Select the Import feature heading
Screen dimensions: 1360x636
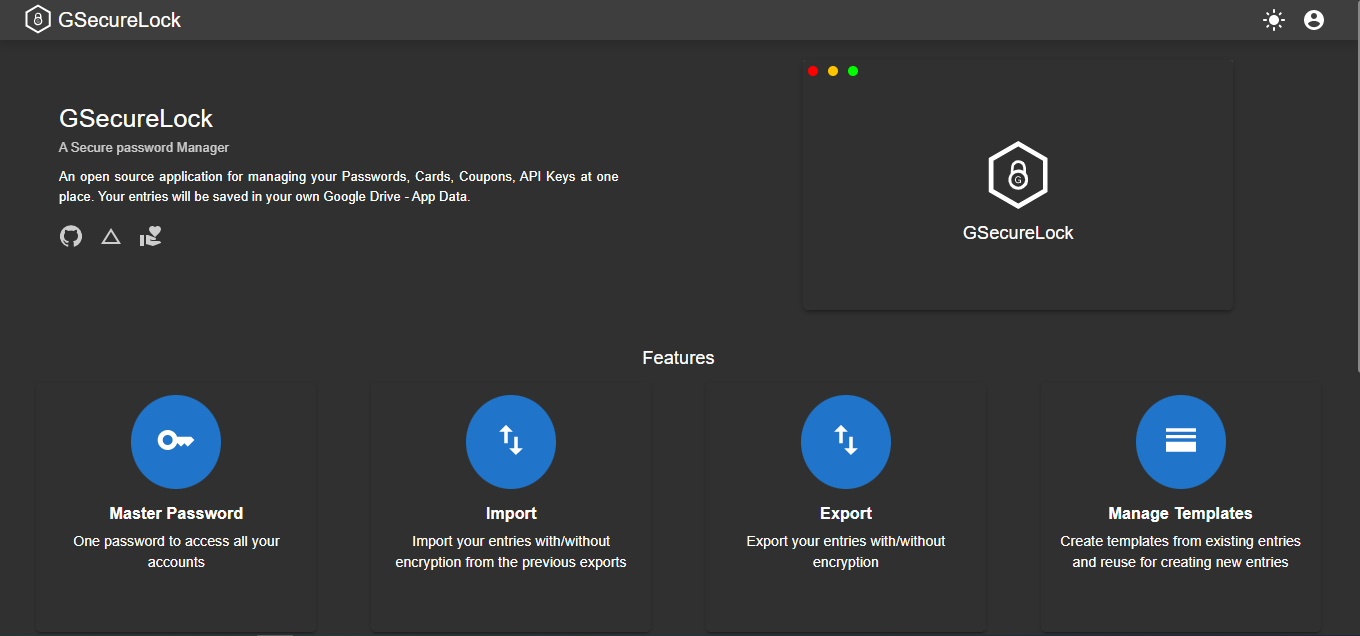pyautogui.click(x=511, y=513)
